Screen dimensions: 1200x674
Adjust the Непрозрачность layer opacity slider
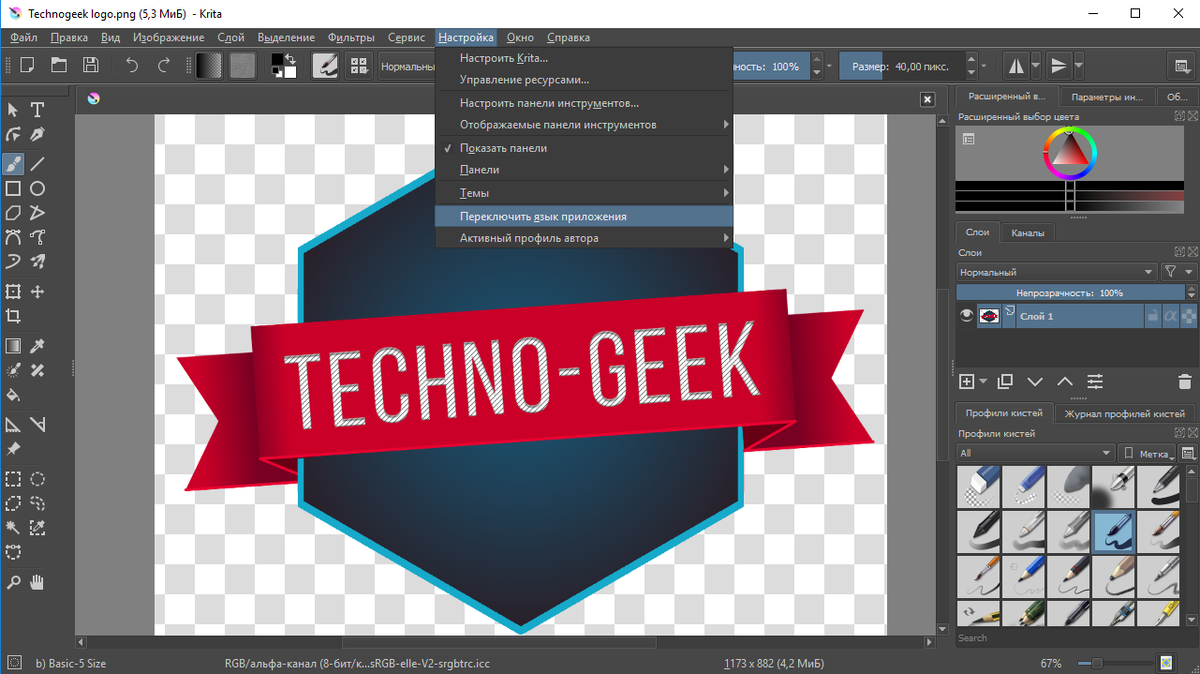[1069, 293]
